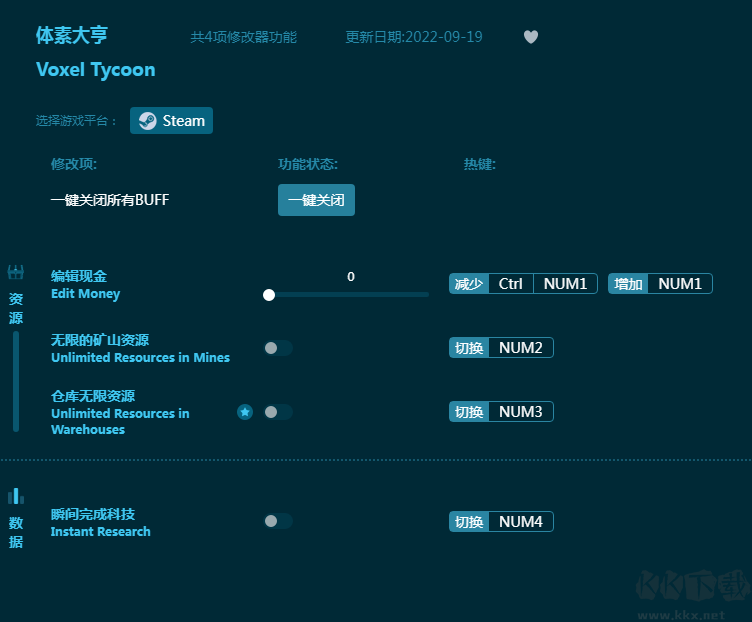Screen dimensions: 752x622
Task: Click the Voxel Tycoon title text
Action: tap(96, 70)
